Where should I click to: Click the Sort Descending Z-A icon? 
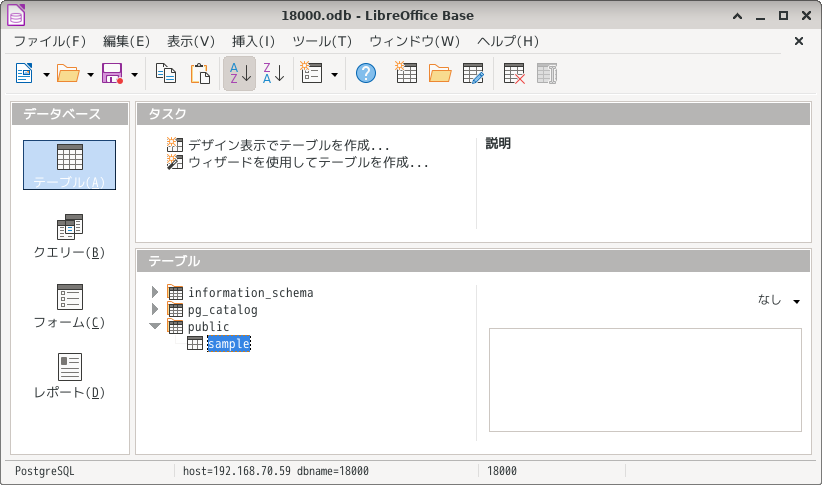tap(274, 73)
